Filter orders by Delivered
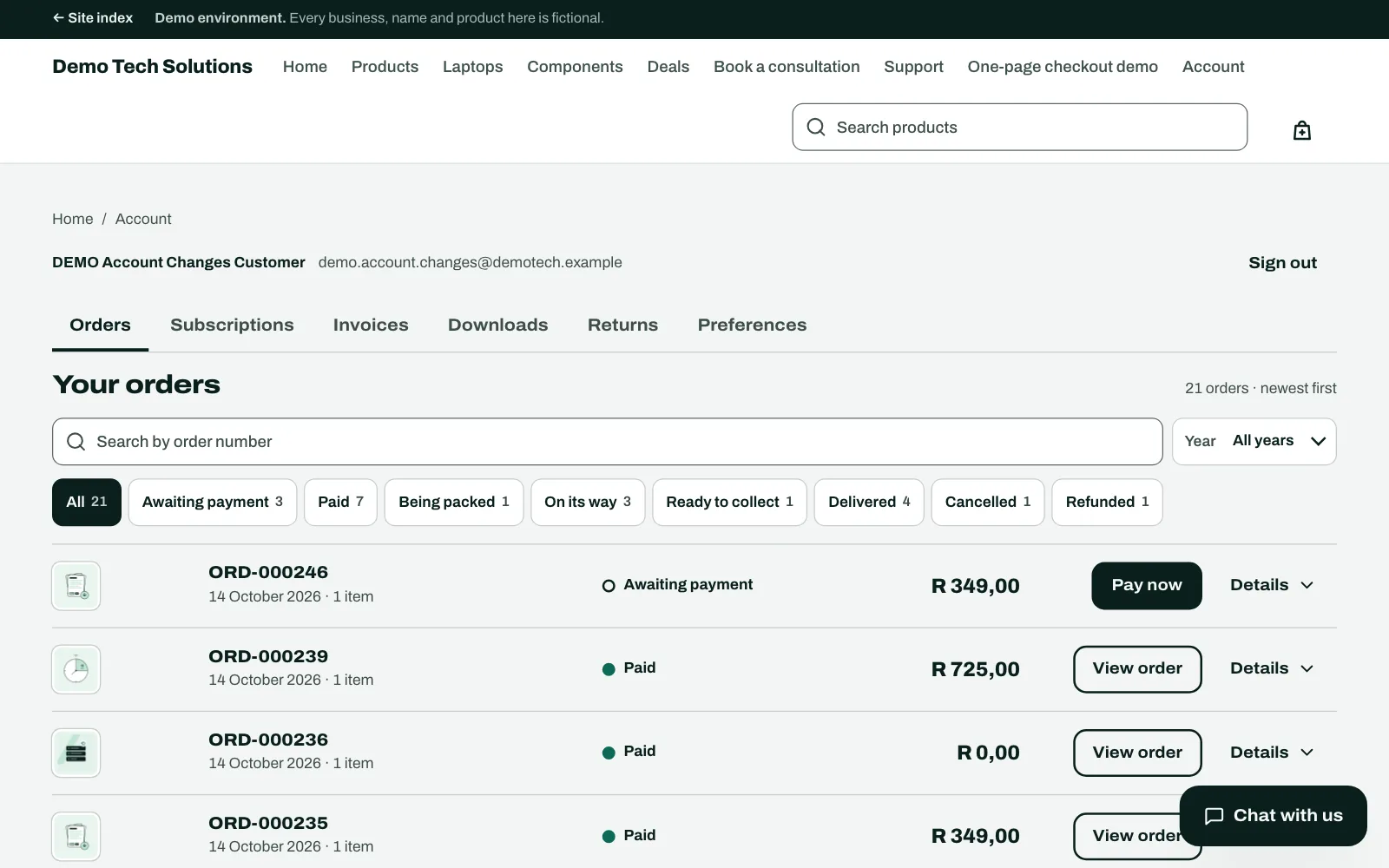This screenshot has height=868, width=1389. tap(869, 502)
